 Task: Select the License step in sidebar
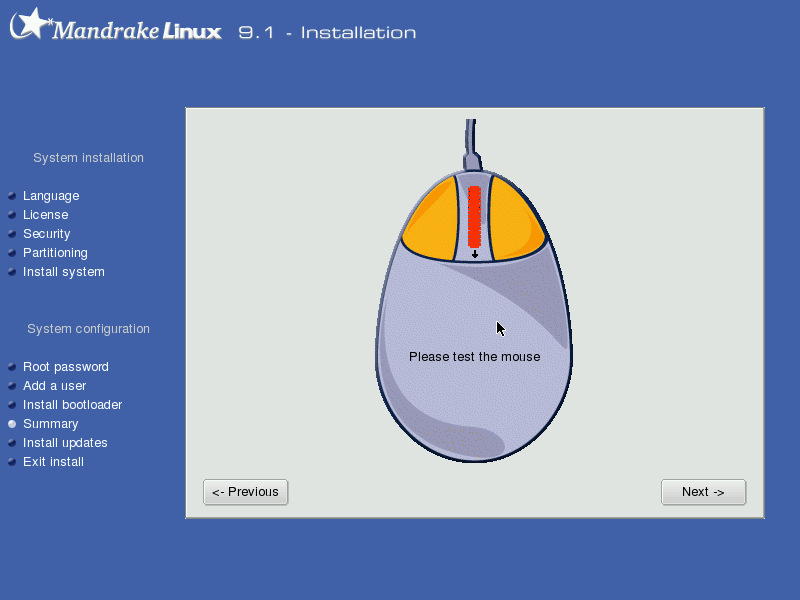click(45, 215)
